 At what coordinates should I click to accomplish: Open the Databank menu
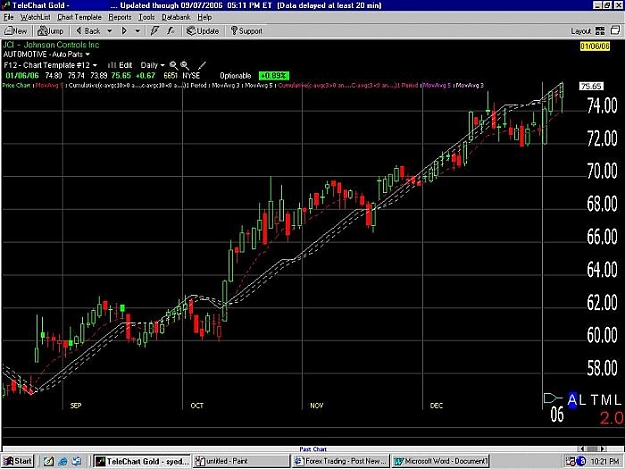[176, 17]
